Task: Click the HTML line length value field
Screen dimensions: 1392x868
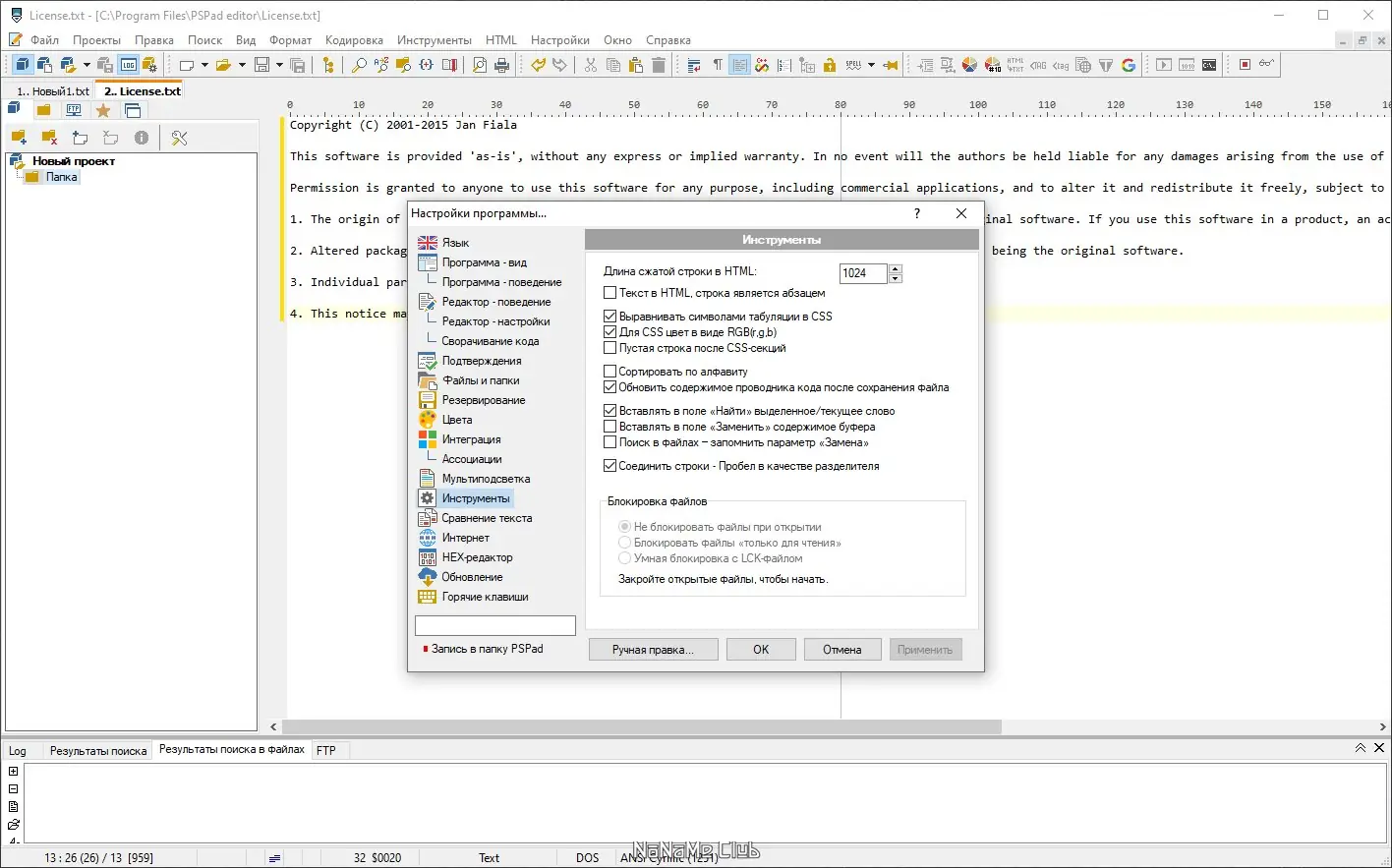Action: click(x=863, y=273)
